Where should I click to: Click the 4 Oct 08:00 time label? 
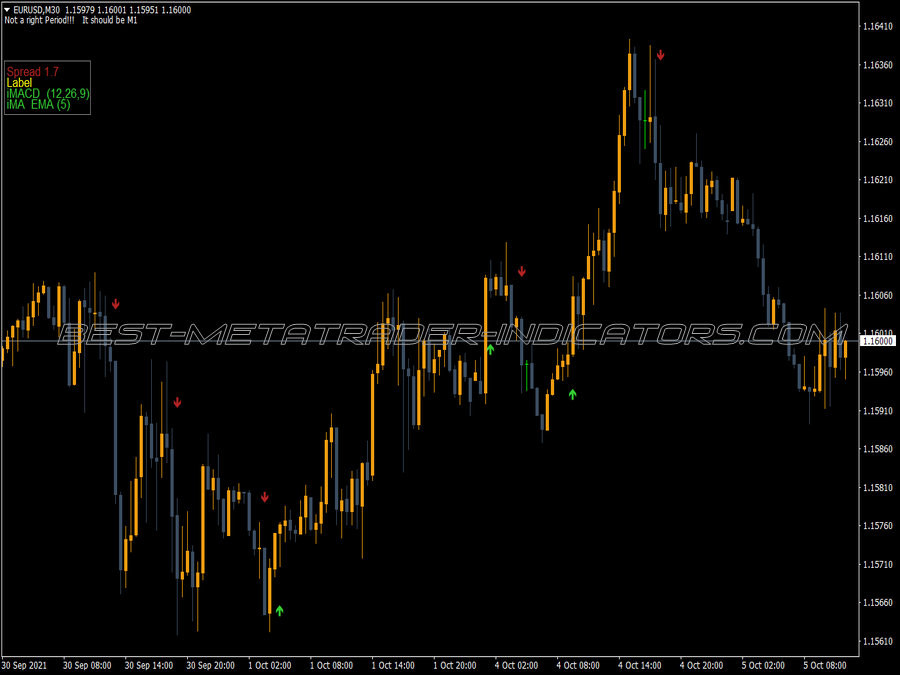tap(578, 665)
